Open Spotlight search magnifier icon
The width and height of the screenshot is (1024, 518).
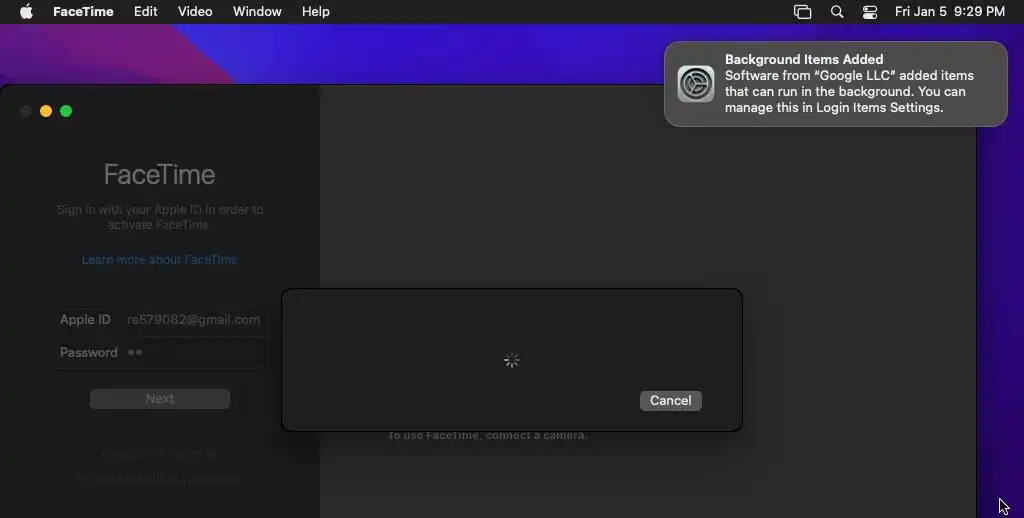tap(837, 12)
